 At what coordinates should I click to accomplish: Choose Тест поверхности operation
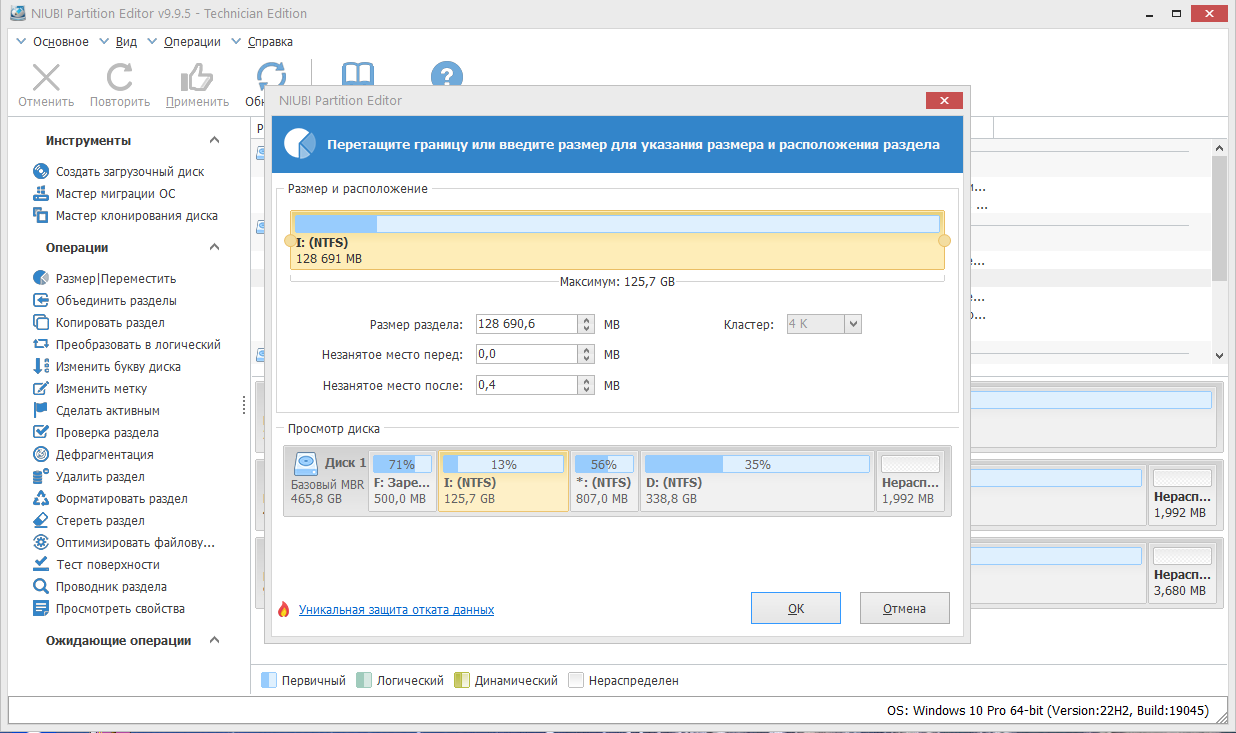pos(97,565)
